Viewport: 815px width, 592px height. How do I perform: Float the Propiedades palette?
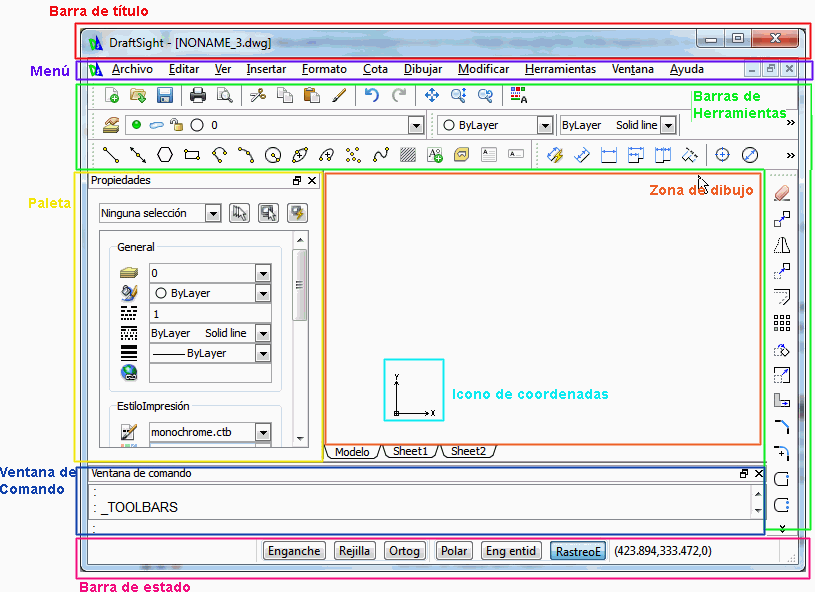(x=297, y=180)
